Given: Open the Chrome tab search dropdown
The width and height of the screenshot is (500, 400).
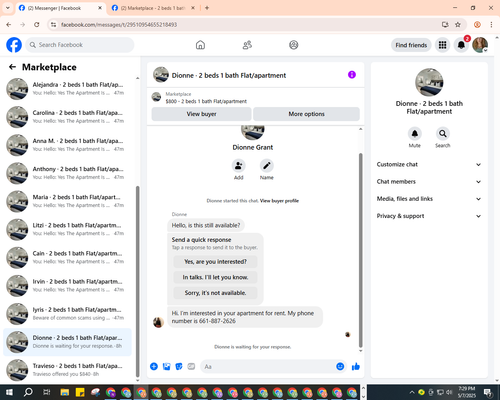Looking at the screenshot, I should point(8,8).
